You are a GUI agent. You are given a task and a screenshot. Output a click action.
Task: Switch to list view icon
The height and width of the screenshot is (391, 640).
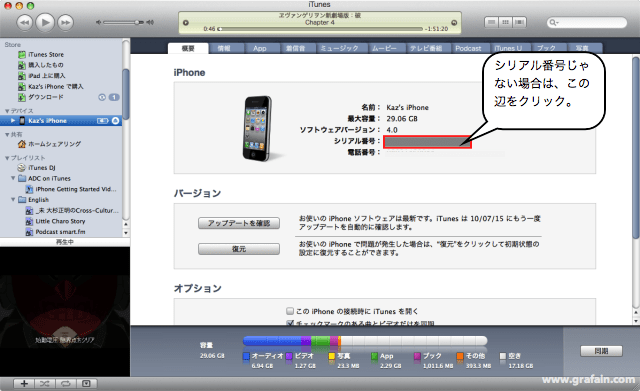coord(491,22)
